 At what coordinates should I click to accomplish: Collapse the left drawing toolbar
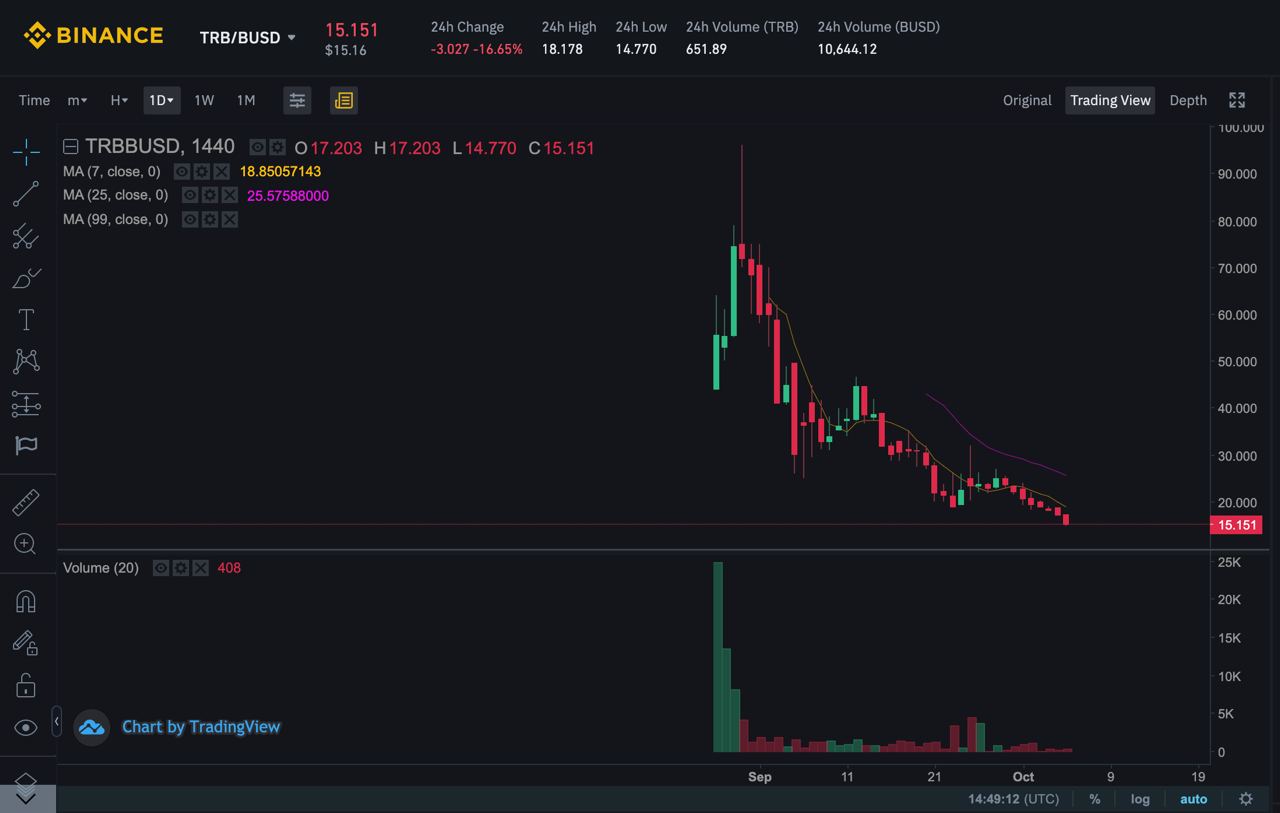[57, 721]
